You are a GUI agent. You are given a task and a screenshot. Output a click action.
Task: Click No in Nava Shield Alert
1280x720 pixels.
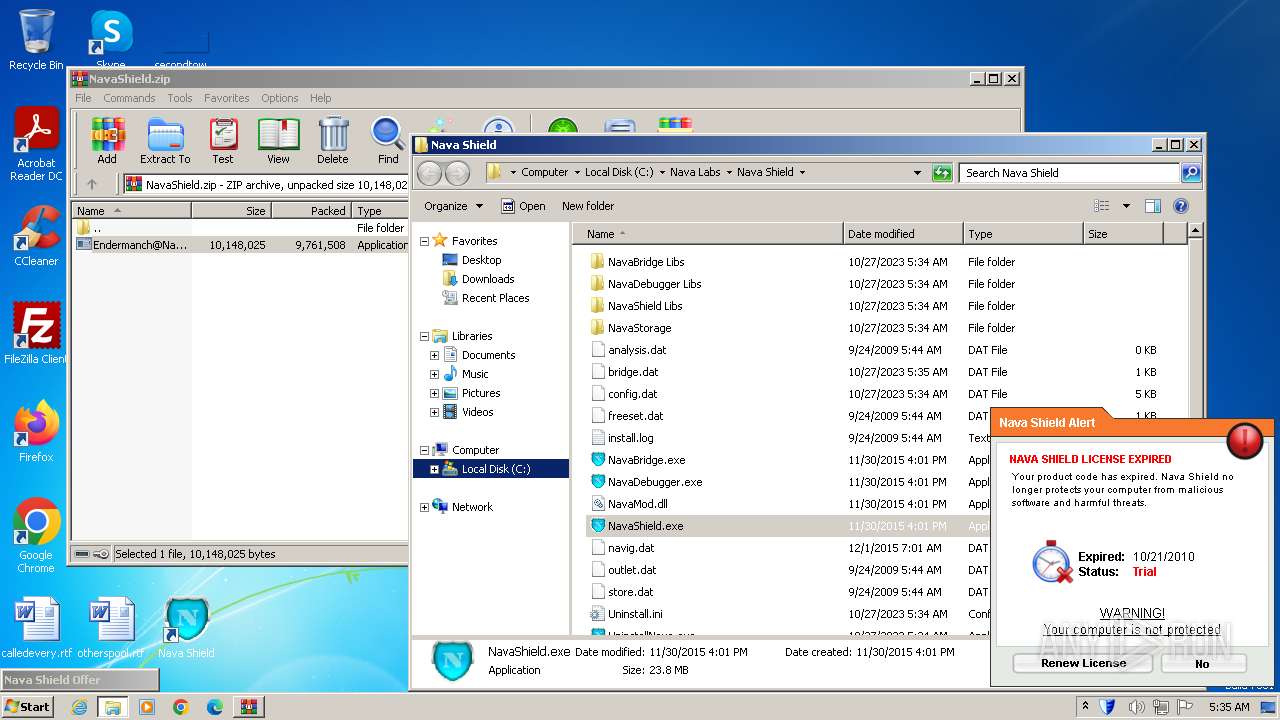pyautogui.click(x=1203, y=663)
